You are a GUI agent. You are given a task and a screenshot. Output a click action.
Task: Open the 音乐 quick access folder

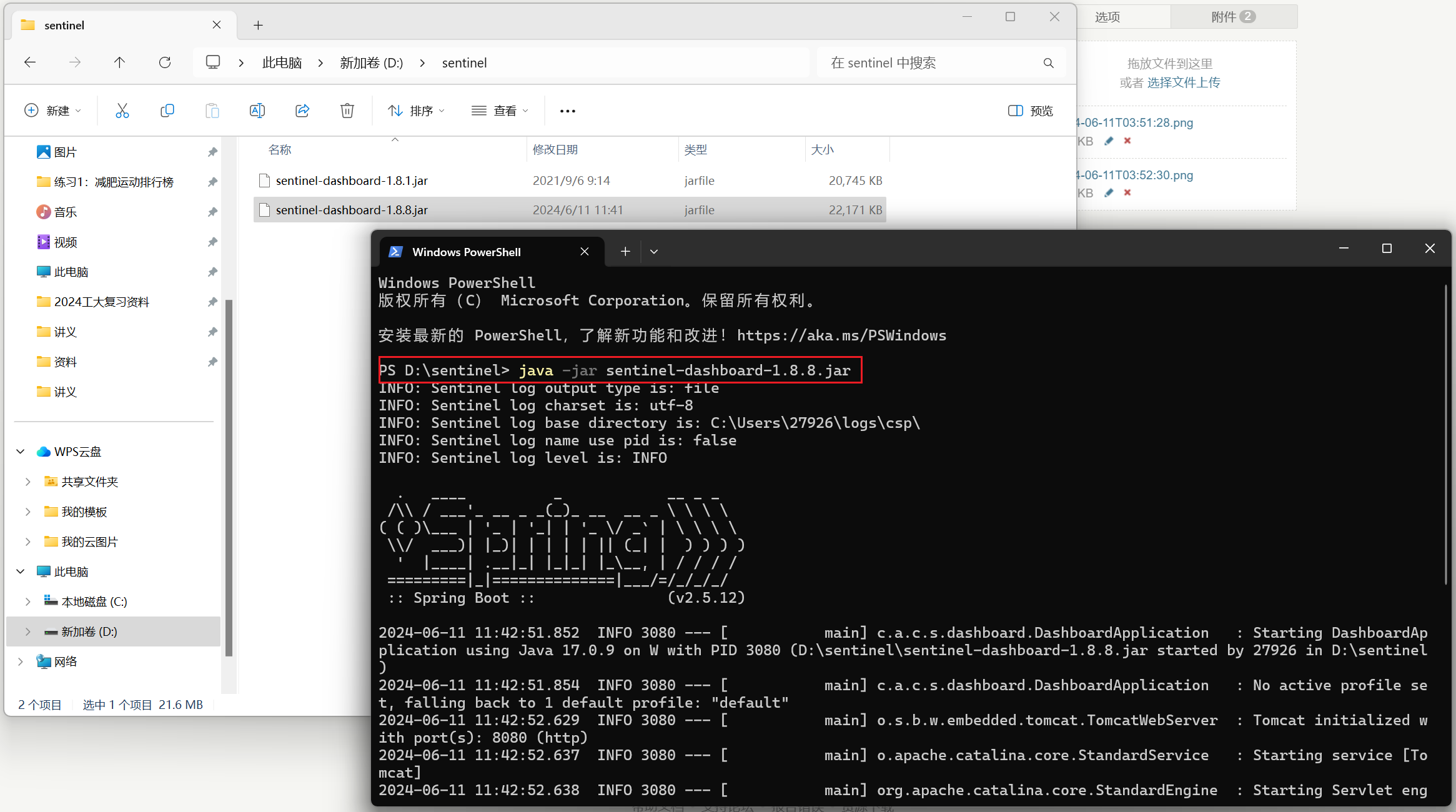click(x=65, y=212)
